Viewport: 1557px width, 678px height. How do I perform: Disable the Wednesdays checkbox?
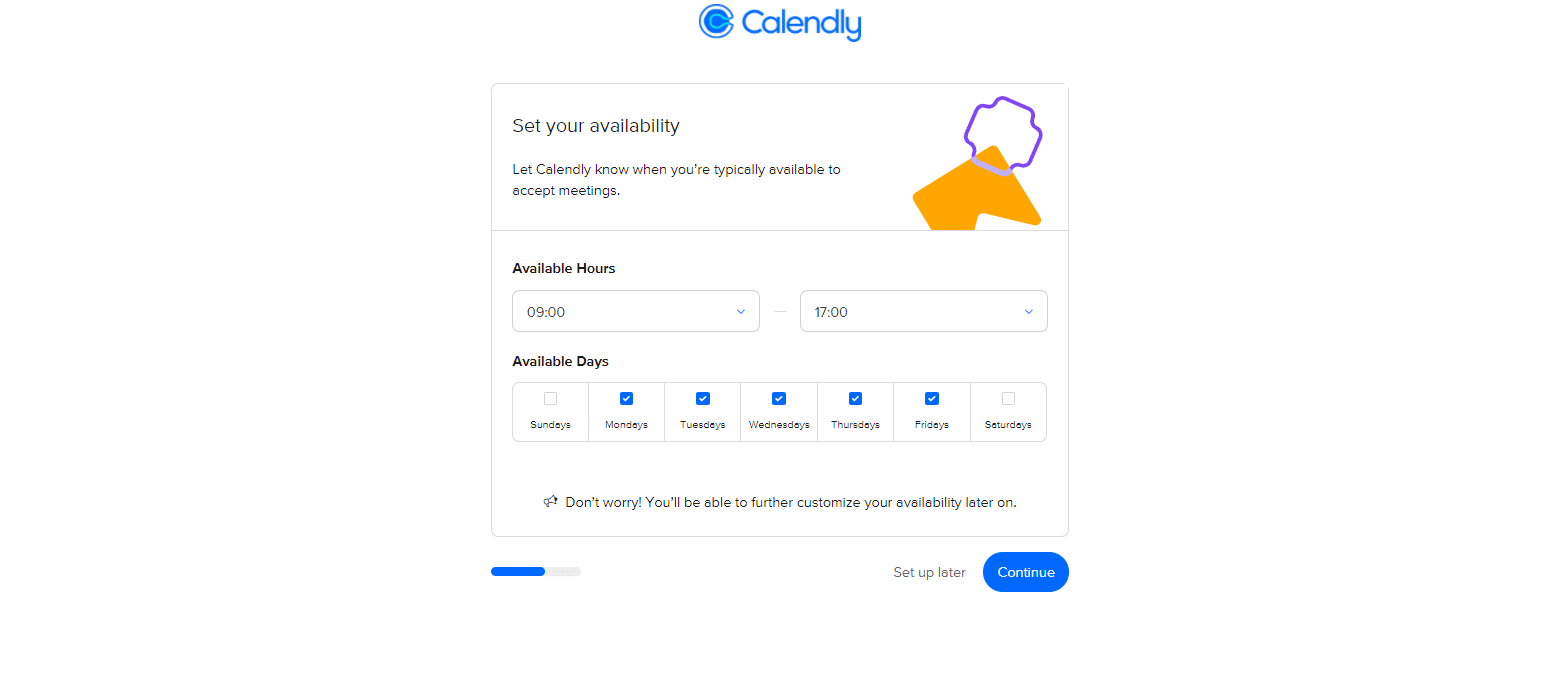pos(779,399)
